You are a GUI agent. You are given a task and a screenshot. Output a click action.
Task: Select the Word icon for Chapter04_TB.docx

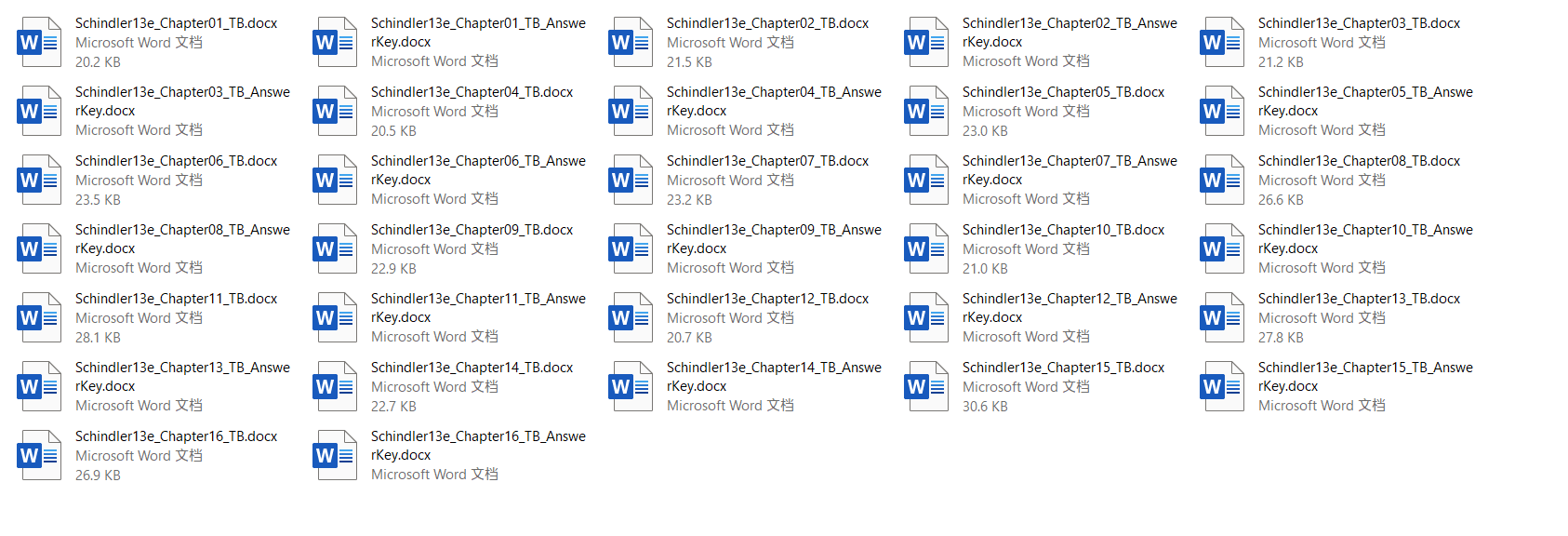(x=335, y=111)
